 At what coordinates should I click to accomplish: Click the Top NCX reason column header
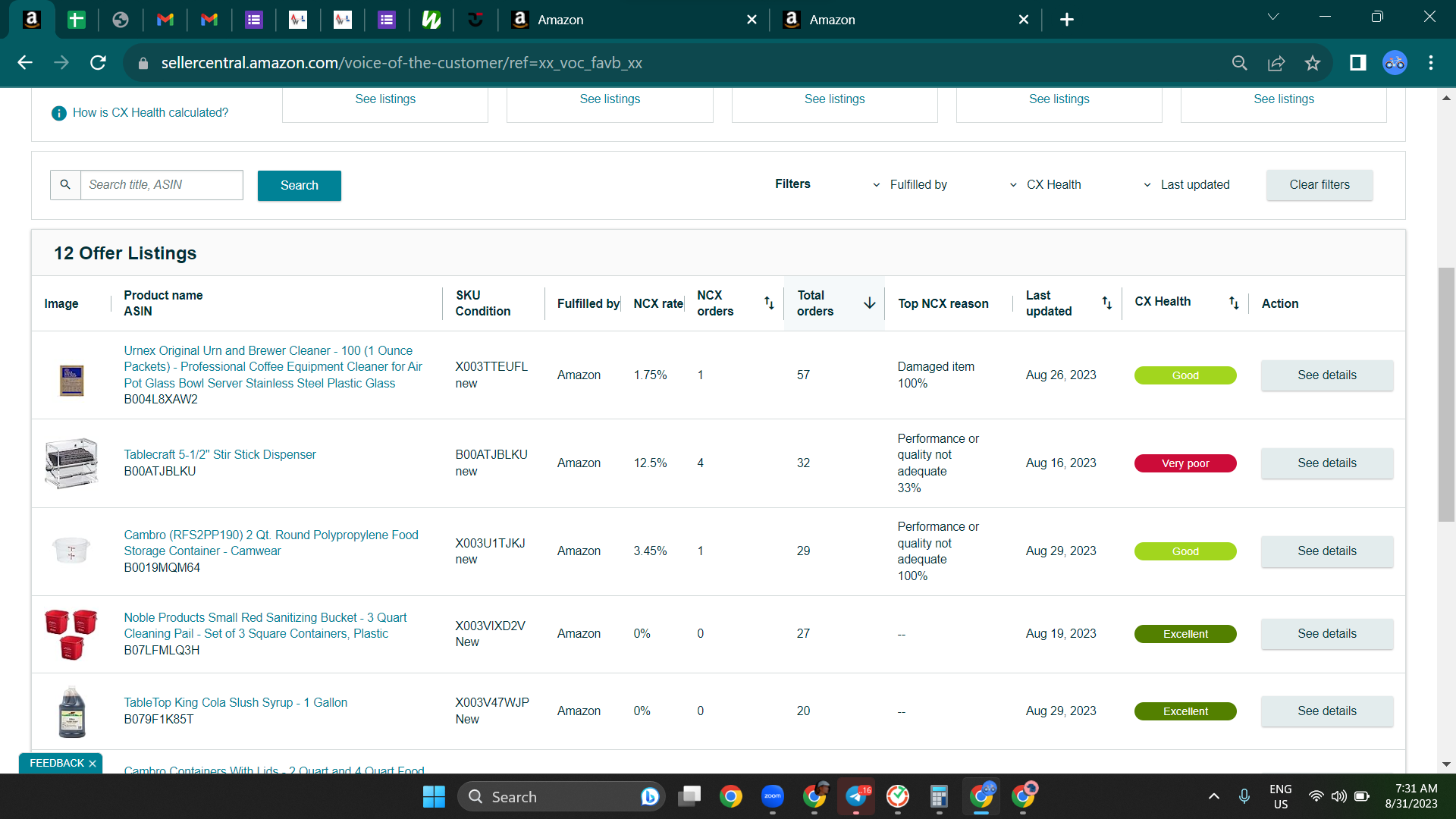tap(943, 303)
